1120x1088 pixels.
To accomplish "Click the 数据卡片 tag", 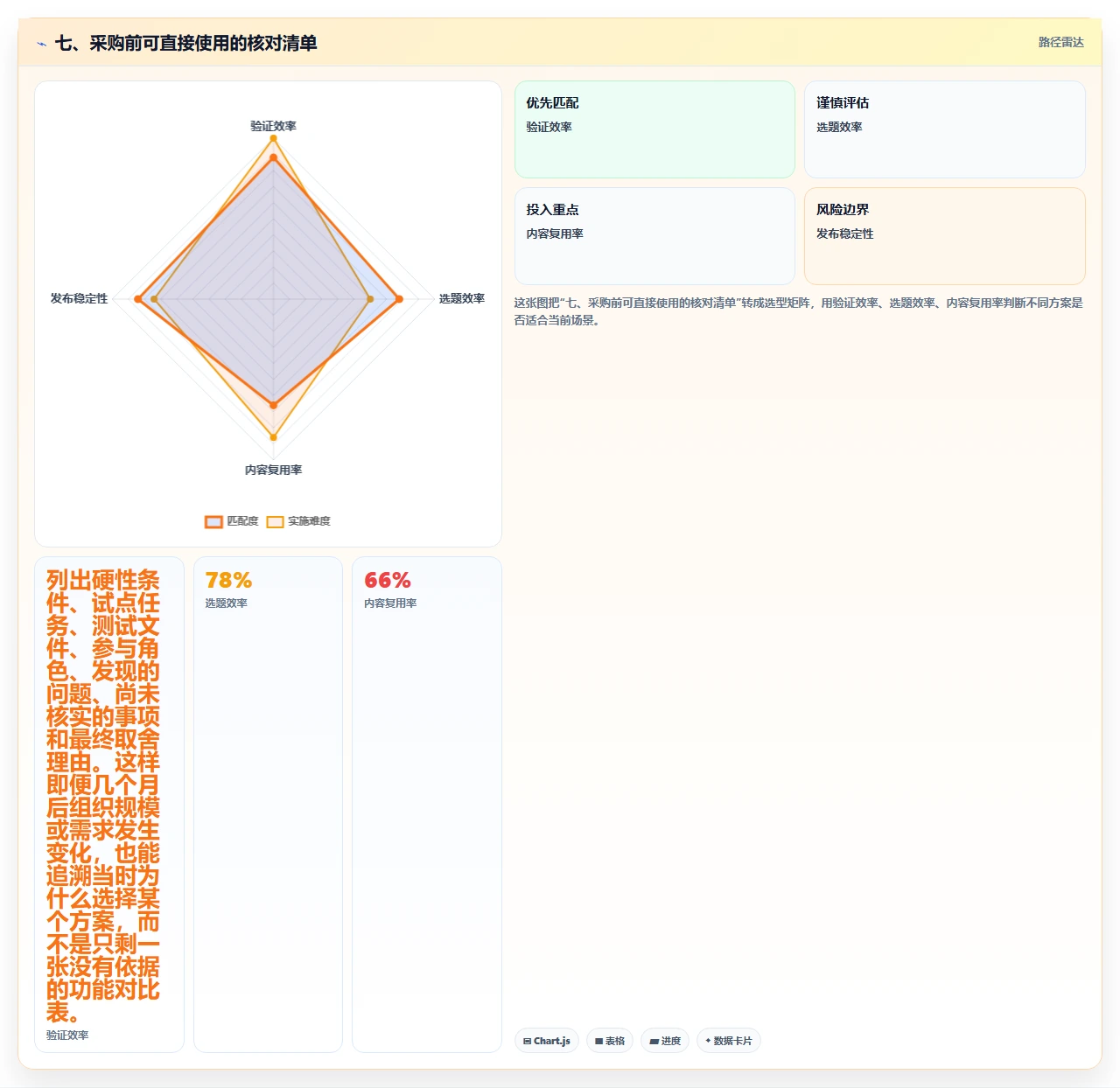I will (729, 1041).
